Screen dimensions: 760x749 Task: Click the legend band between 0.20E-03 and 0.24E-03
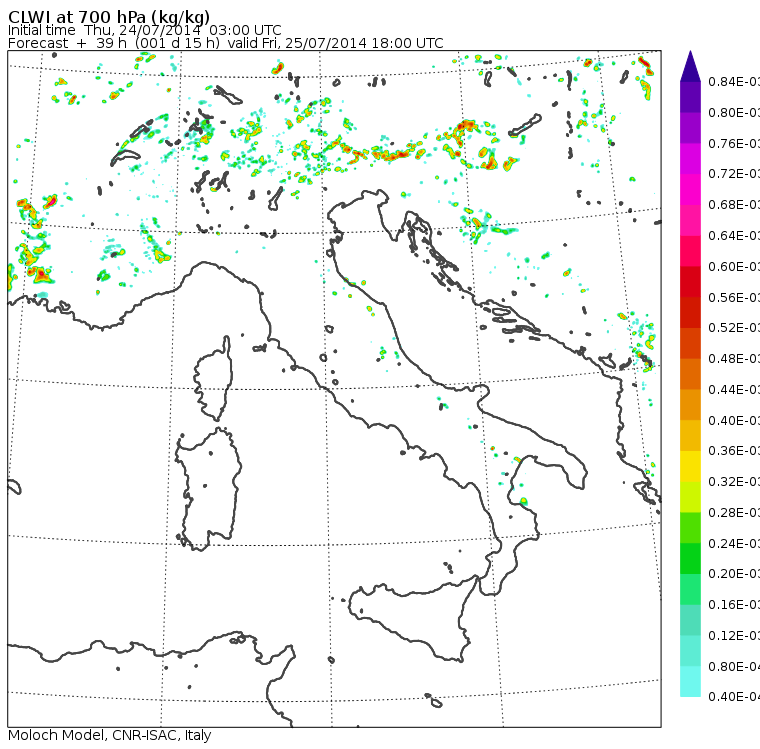click(690, 558)
